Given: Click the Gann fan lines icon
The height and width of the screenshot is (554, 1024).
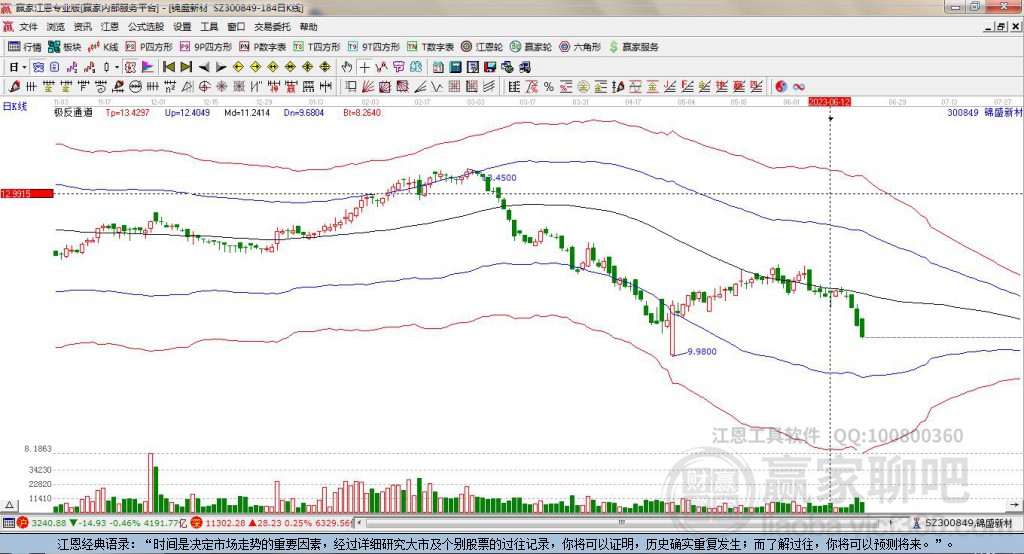Looking at the screenshot, I should pos(368,86).
